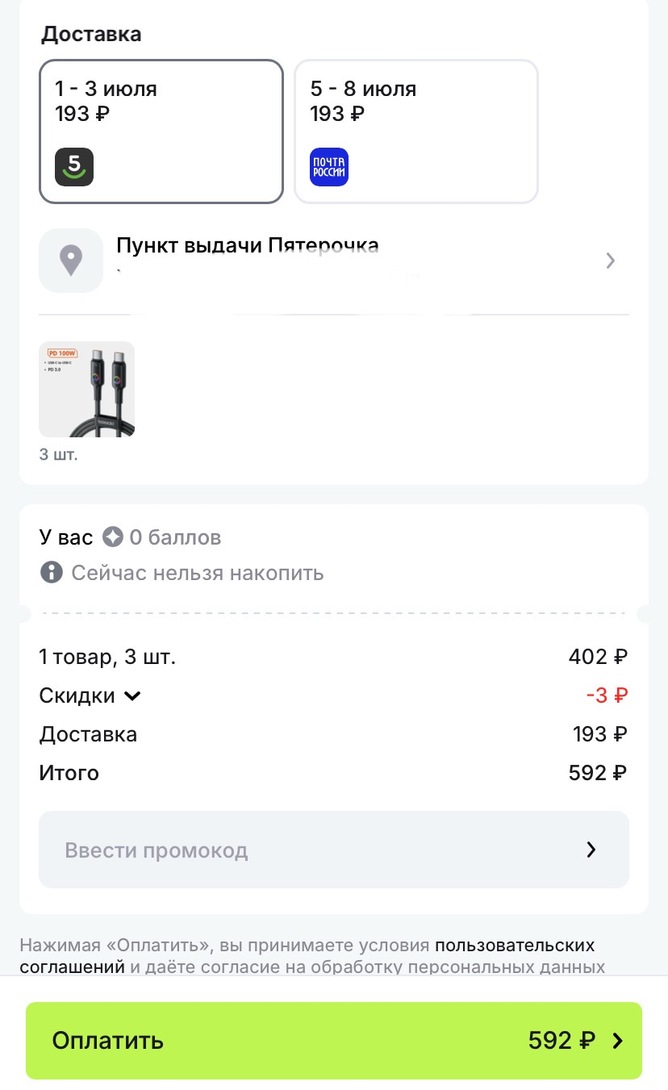Screen dimensions: 668x1090
Task: Click the bonus points coin icon
Action: pyautogui.click(x=113, y=538)
